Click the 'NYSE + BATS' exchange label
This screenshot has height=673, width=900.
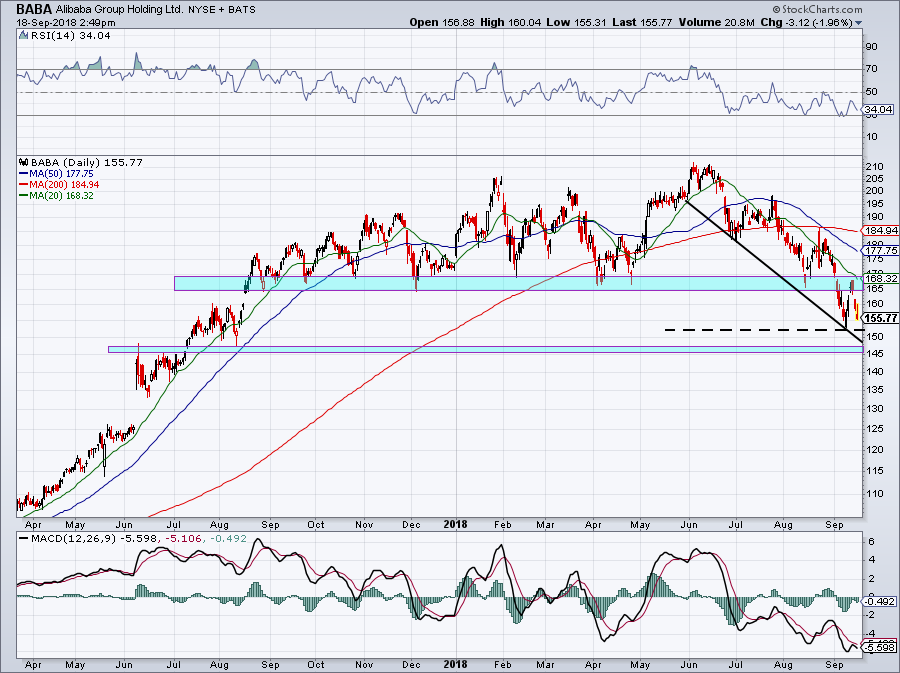[222, 10]
